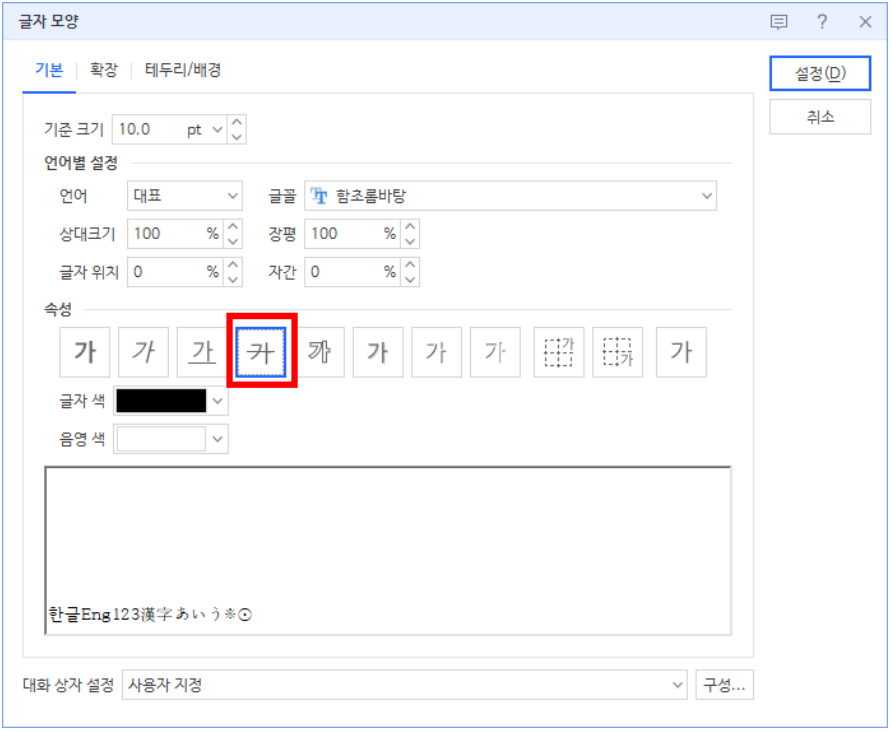
Task: Expand the 글자 색 color dropdown arrow
Action: pos(217,401)
